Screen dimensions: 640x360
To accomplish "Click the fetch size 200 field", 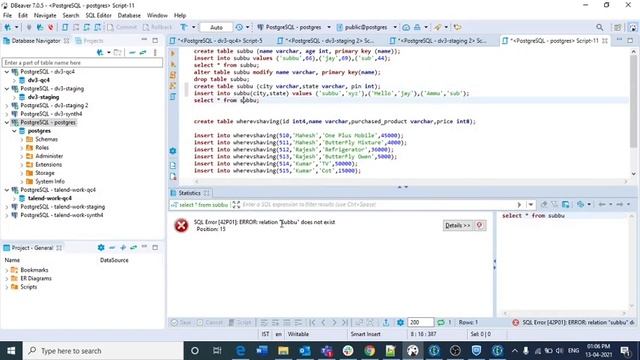I will pos(420,322).
